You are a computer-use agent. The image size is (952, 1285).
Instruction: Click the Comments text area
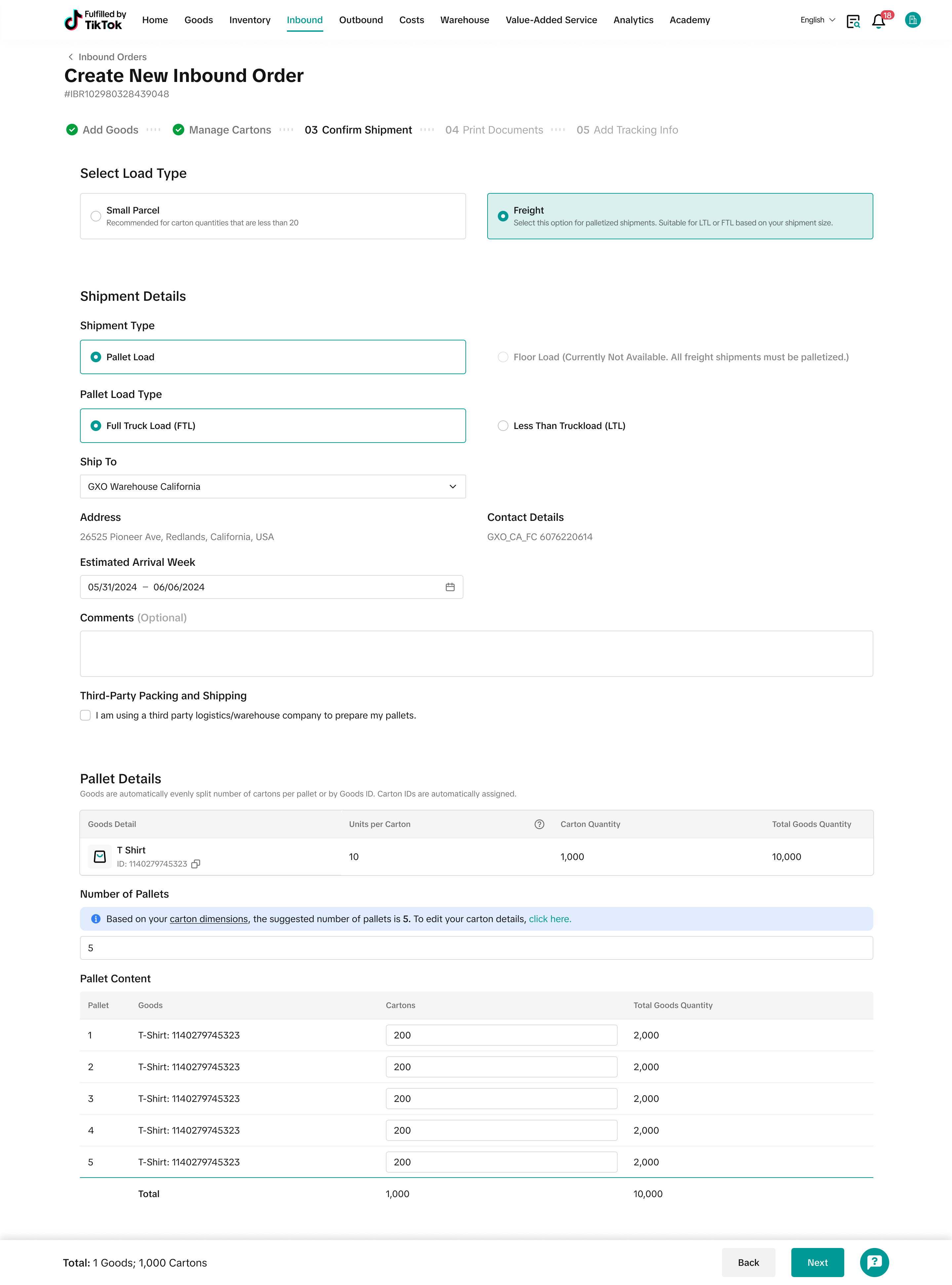pyautogui.click(x=476, y=653)
